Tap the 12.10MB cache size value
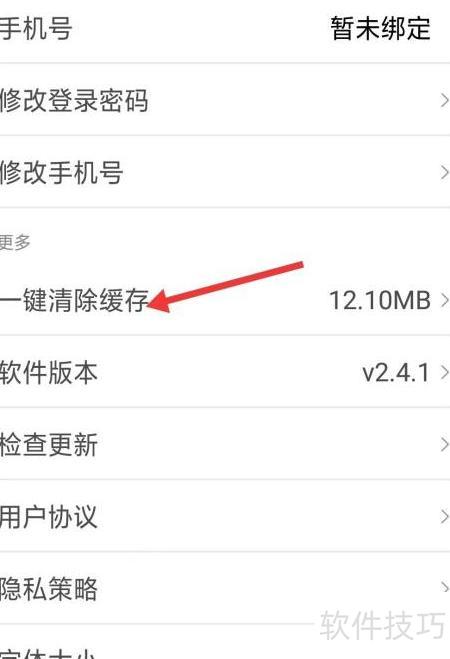The image size is (450, 659). [380, 301]
